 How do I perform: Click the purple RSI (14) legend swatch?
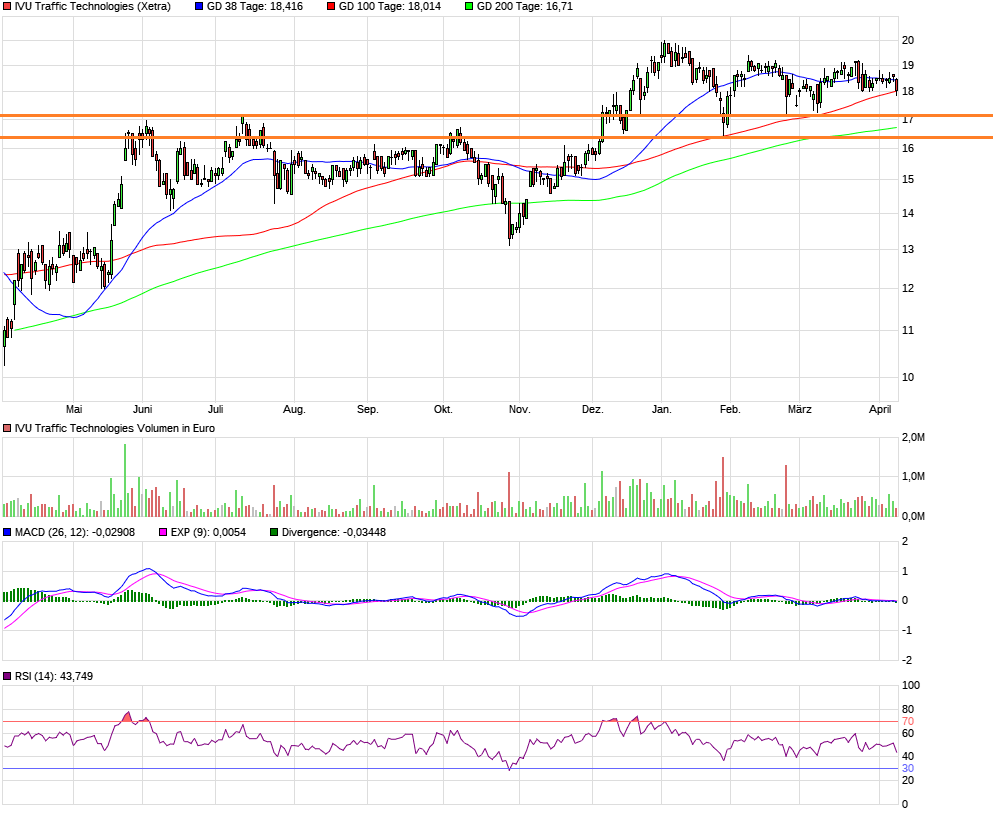coord(8,676)
